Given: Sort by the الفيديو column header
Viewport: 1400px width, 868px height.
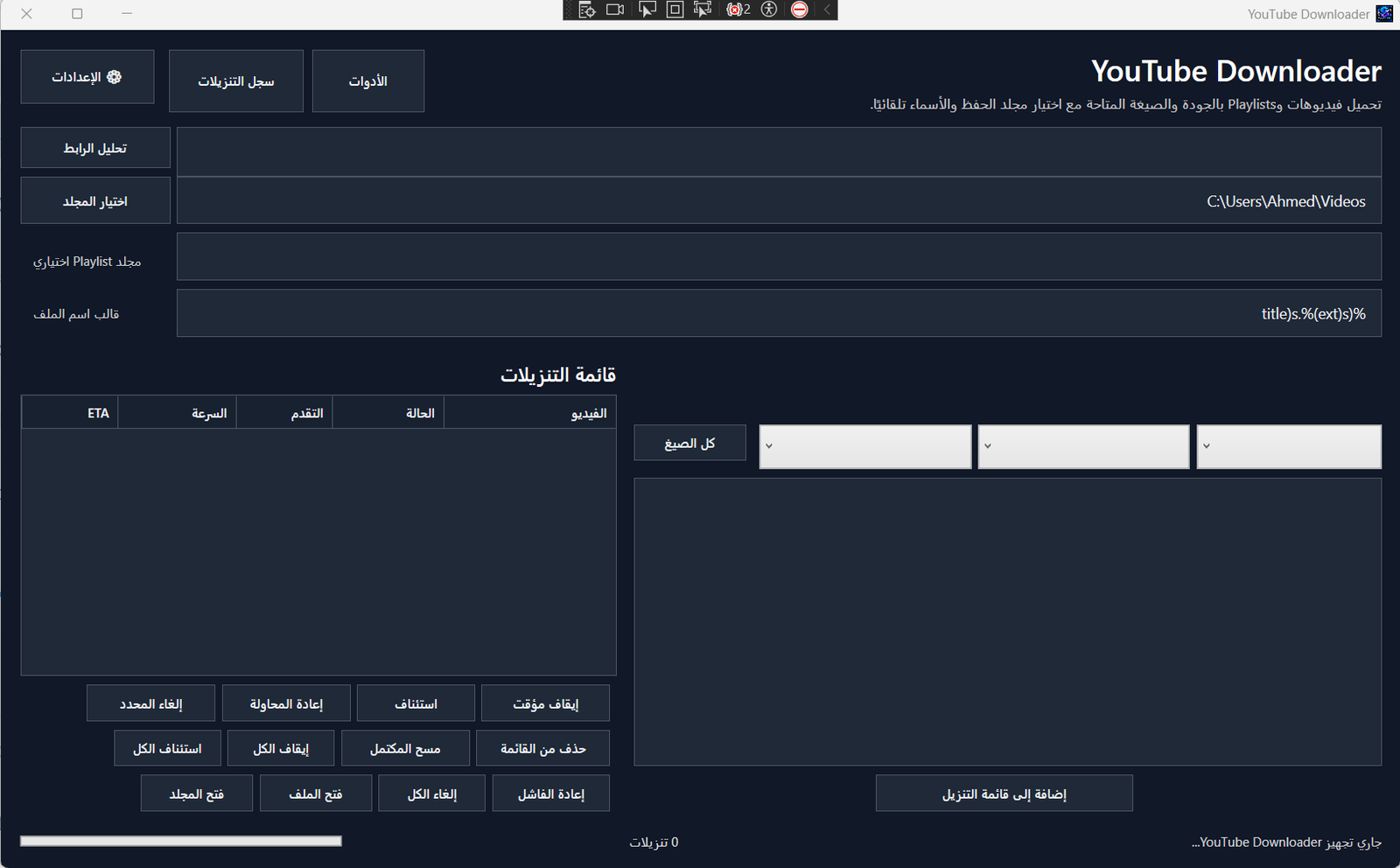Looking at the screenshot, I should click(x=530, y=413).
